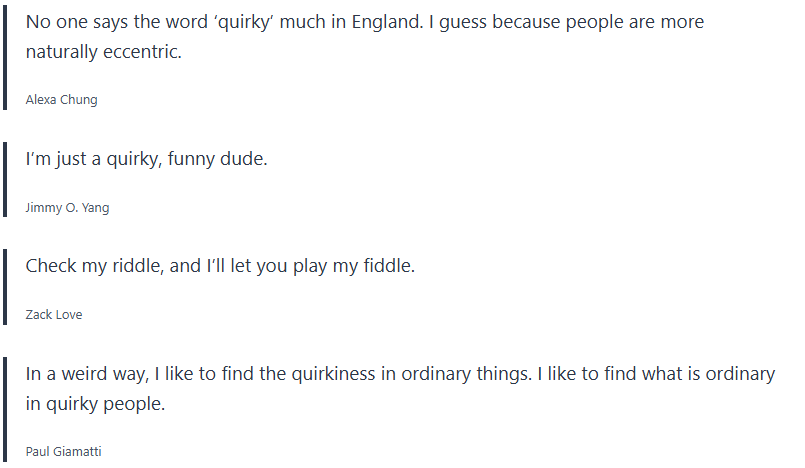Click the word "dude" in Jimmy's quote
This screenshot has height=468, width=805.
point(241,158)
